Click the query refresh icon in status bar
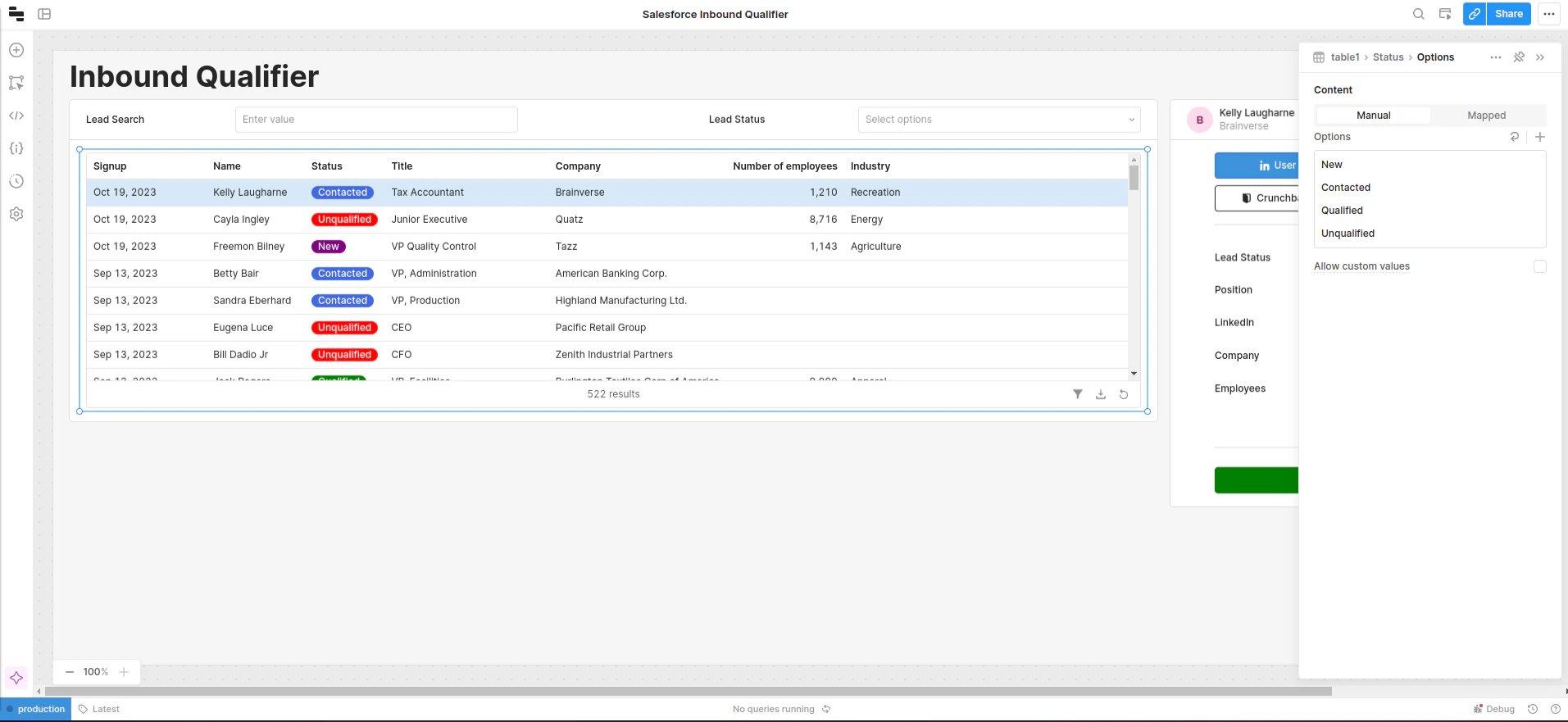1568x722 pixels. [826, 709]
